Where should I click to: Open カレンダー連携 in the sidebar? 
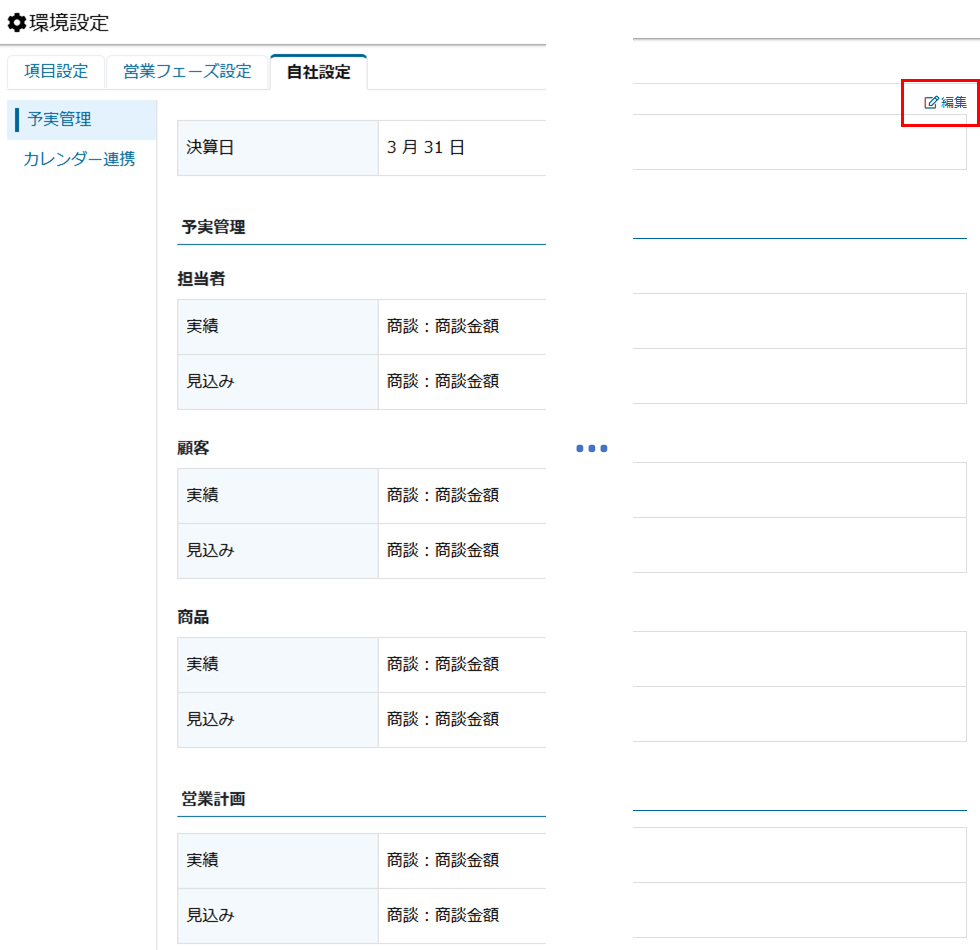pyautogui.click(x=79, y=159)
